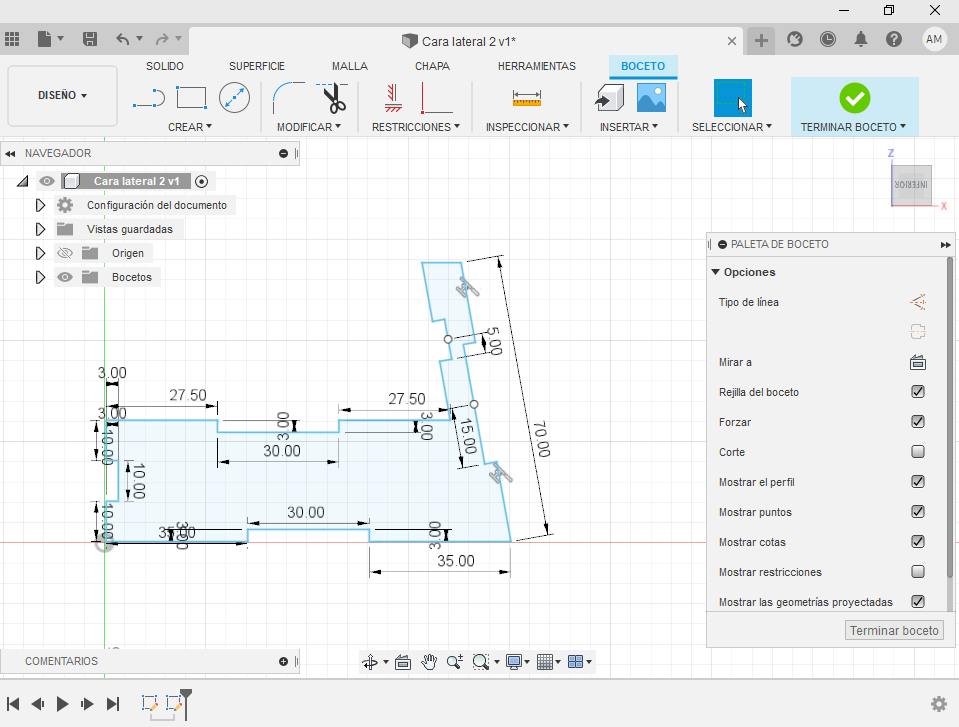Screen dimensions: 959x727
Task: Open the help question mark
Action: coord(894,39)
